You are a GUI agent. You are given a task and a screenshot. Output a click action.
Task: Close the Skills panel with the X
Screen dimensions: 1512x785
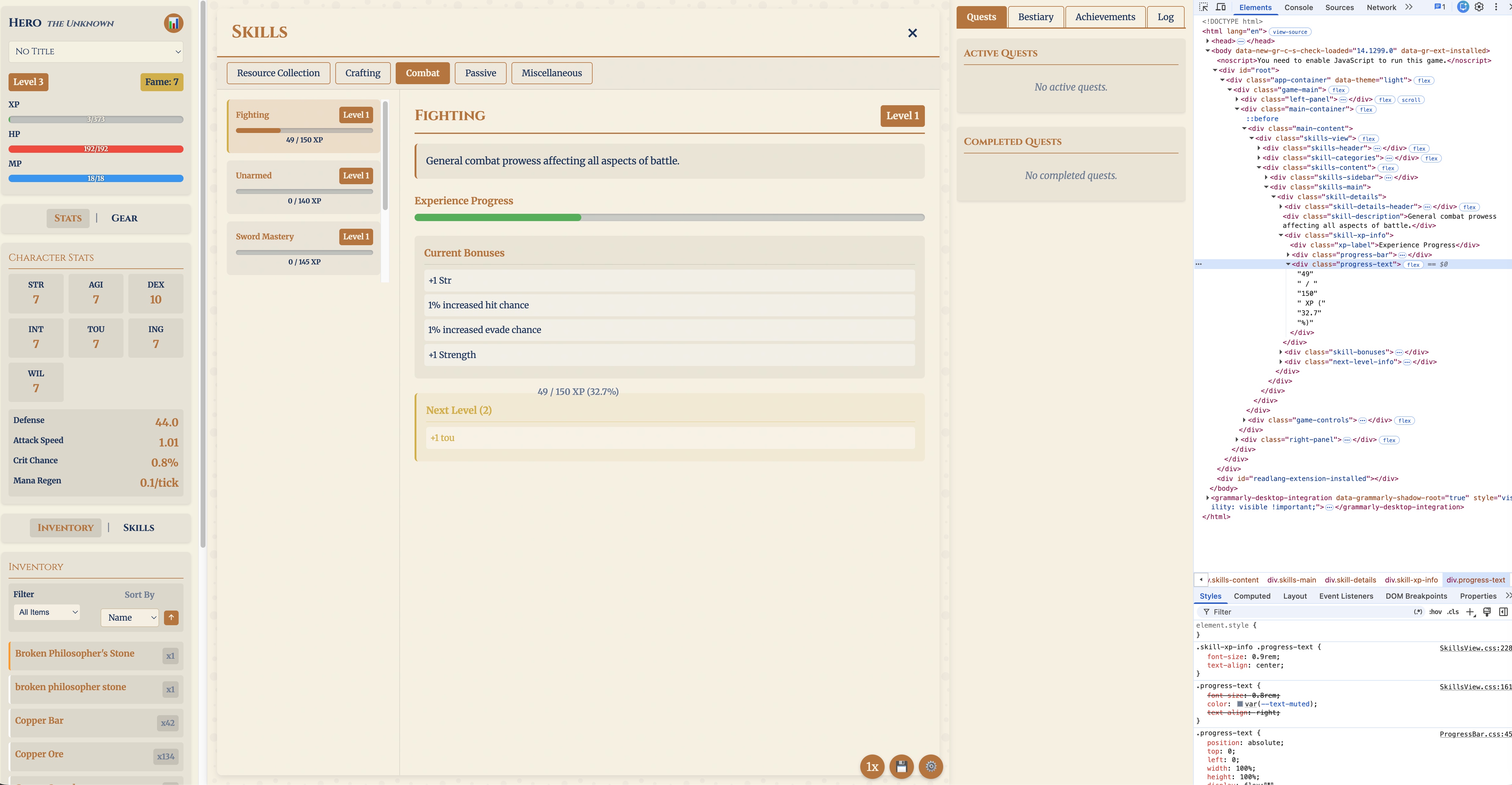[x=912, y=33]
